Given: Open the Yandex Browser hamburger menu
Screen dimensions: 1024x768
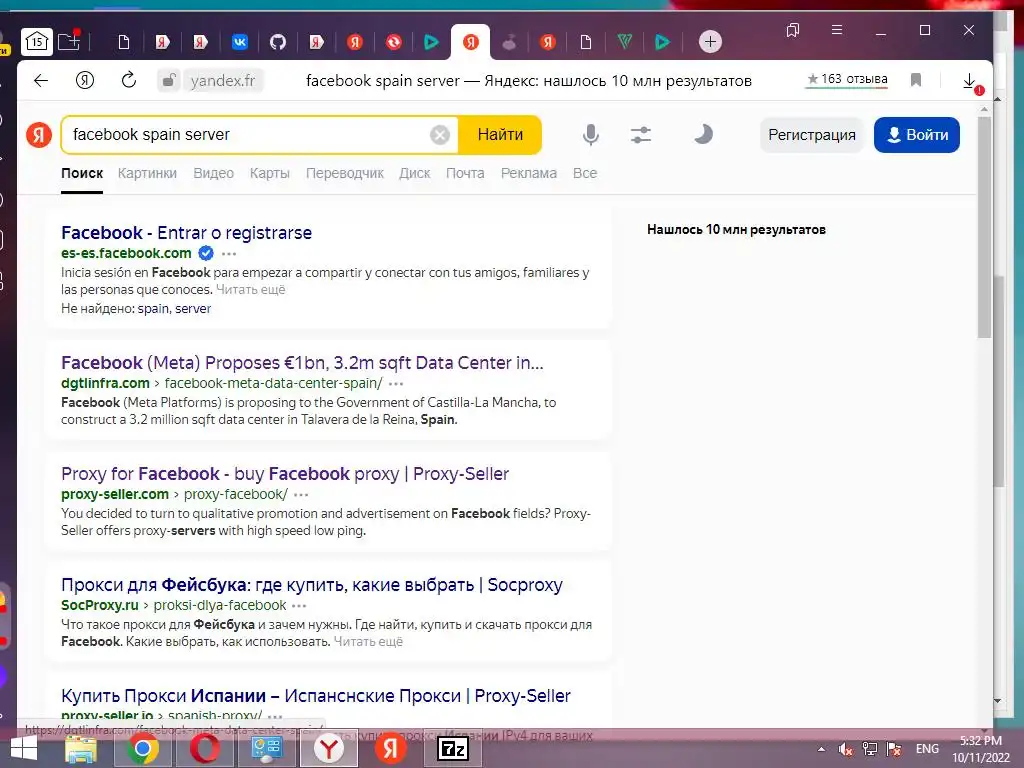Looking at the screenshot, I should [837, 30].
